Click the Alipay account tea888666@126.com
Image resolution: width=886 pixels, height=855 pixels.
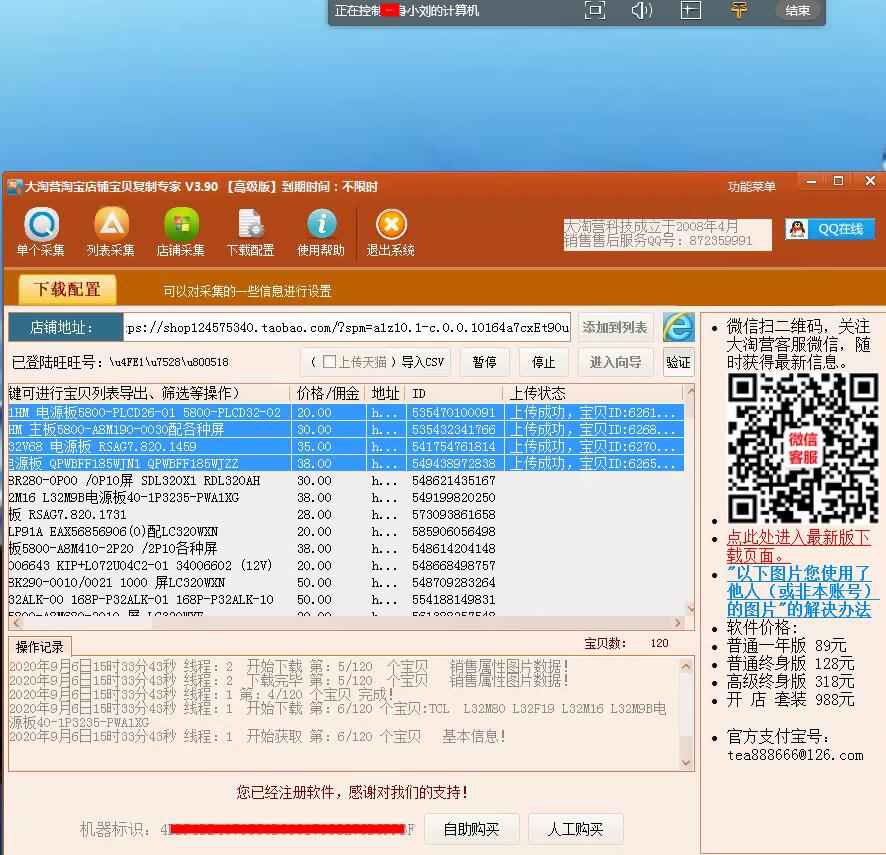(x=795, y=755)
